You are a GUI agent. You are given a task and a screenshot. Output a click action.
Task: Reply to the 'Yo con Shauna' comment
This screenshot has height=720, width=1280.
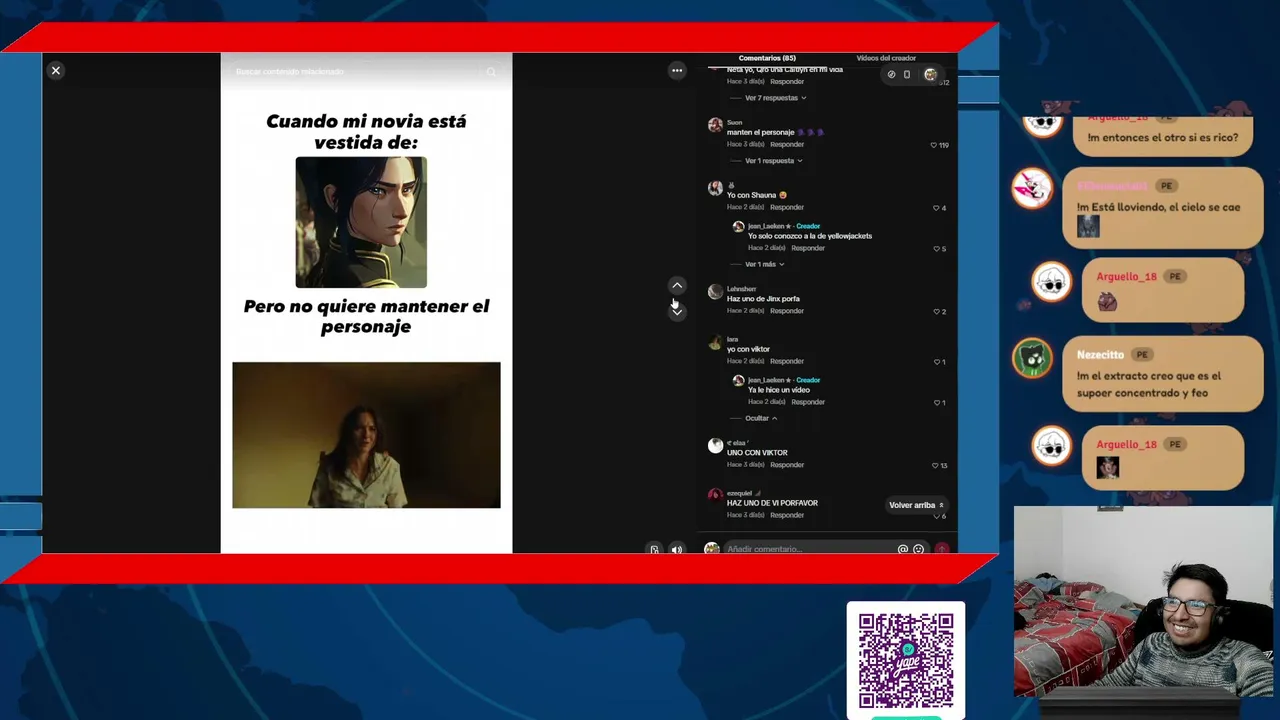[x=787, y=207]
